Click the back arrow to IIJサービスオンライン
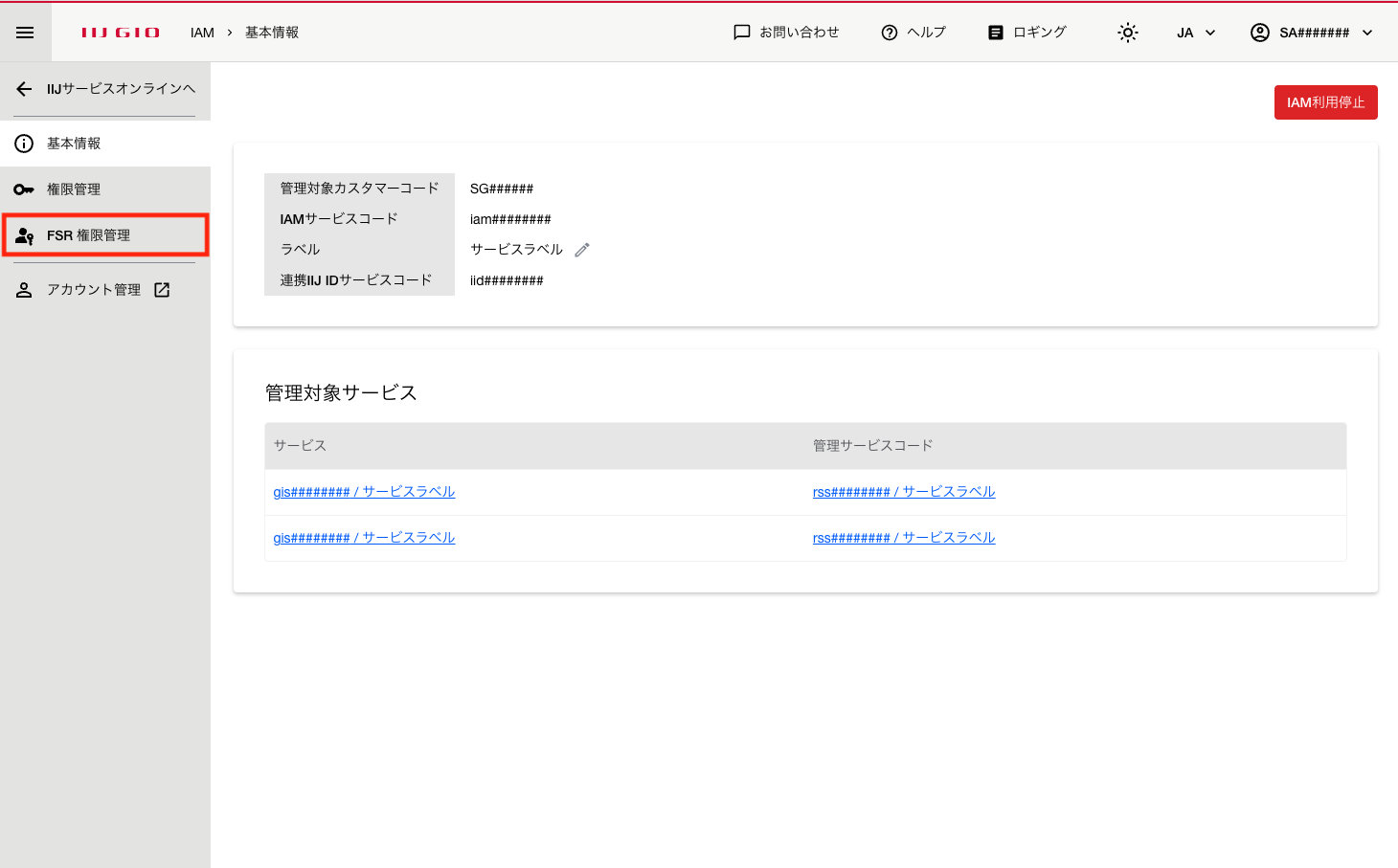This screenshot has height=868, width=1398. pyautogui.click(x=25, y=89)
